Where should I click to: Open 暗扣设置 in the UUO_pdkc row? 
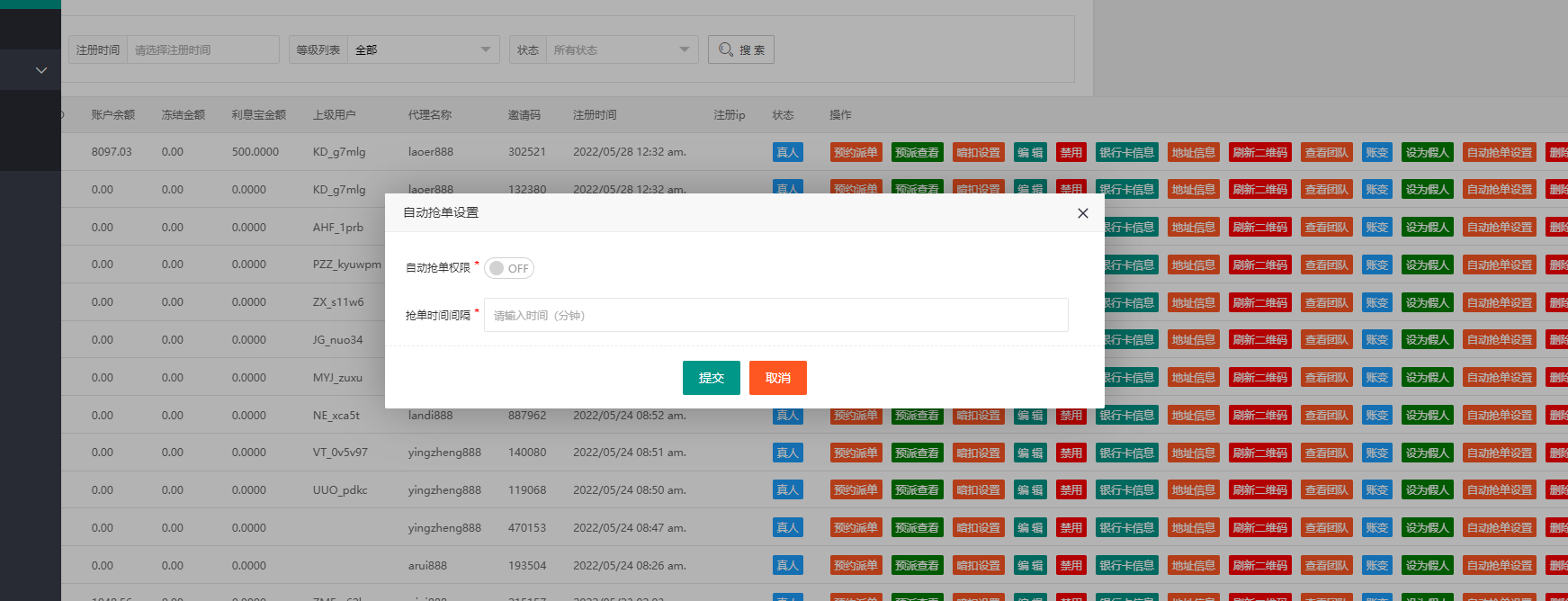click(x=979, y=490)
